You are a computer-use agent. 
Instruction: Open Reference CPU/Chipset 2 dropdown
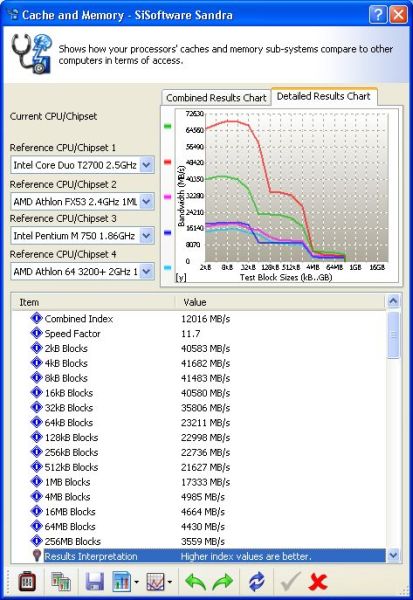147,201
